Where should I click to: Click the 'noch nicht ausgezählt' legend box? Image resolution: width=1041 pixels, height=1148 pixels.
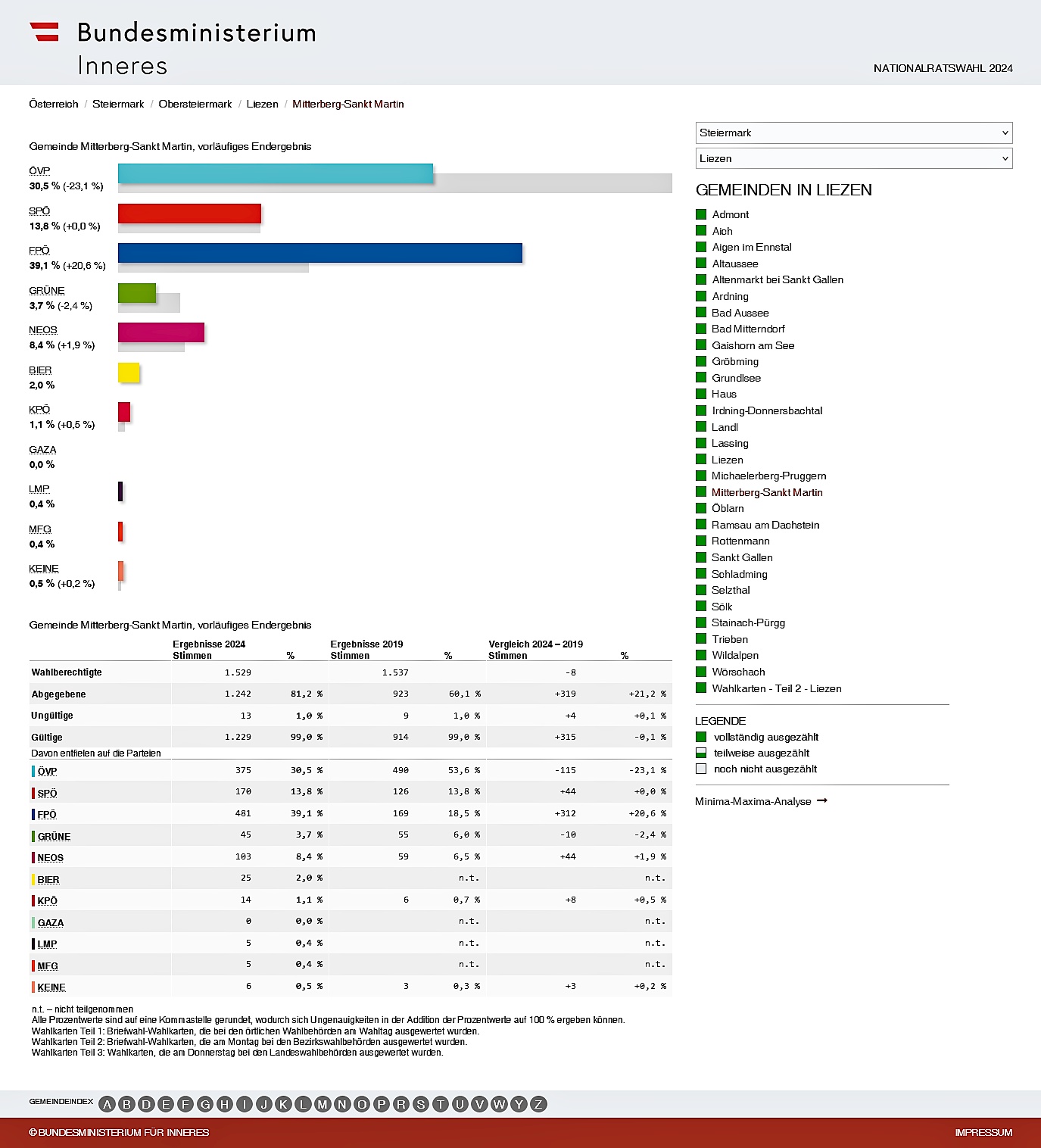pos(701,769)
